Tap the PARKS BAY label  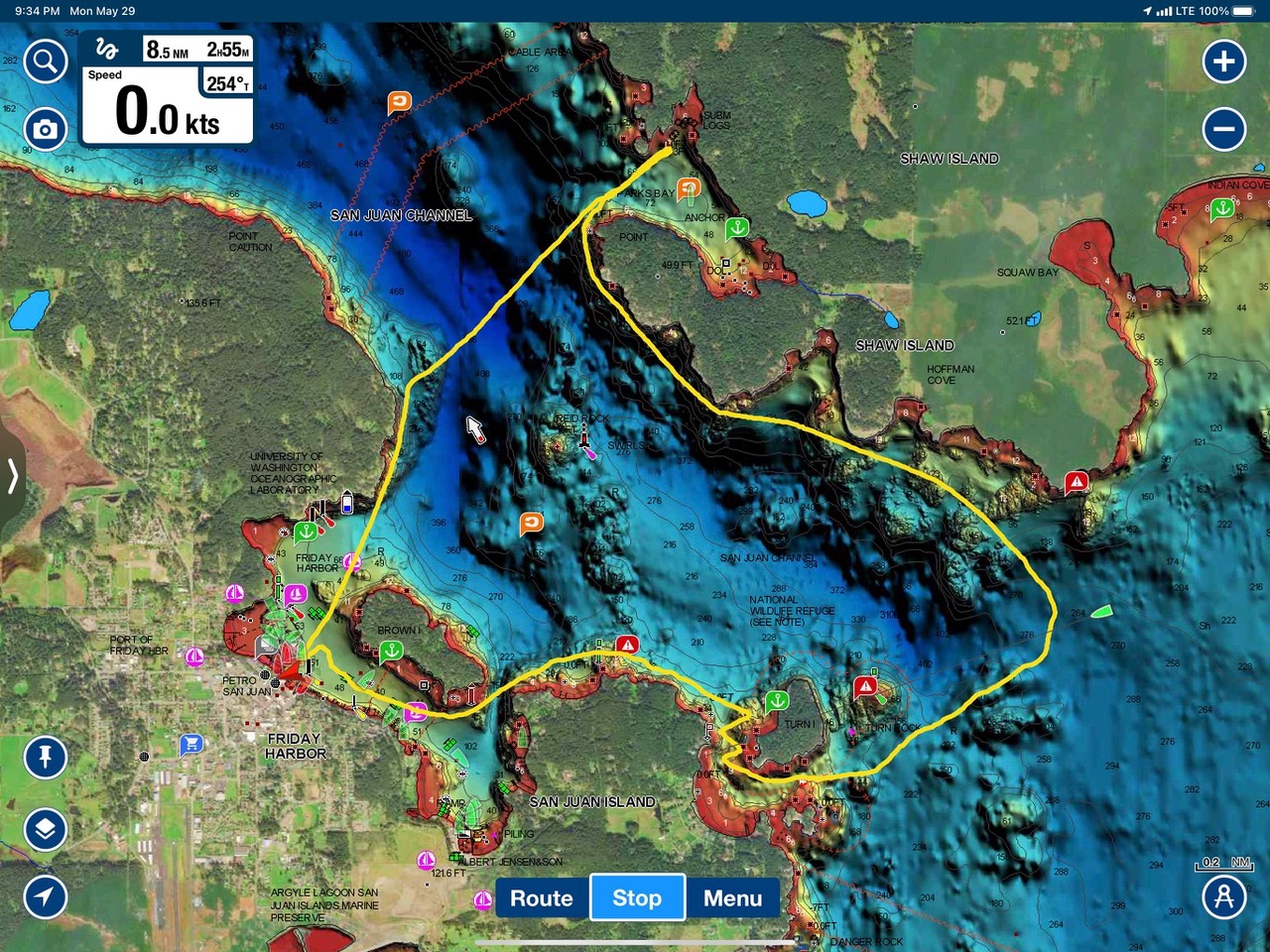[x=647, y=193]
